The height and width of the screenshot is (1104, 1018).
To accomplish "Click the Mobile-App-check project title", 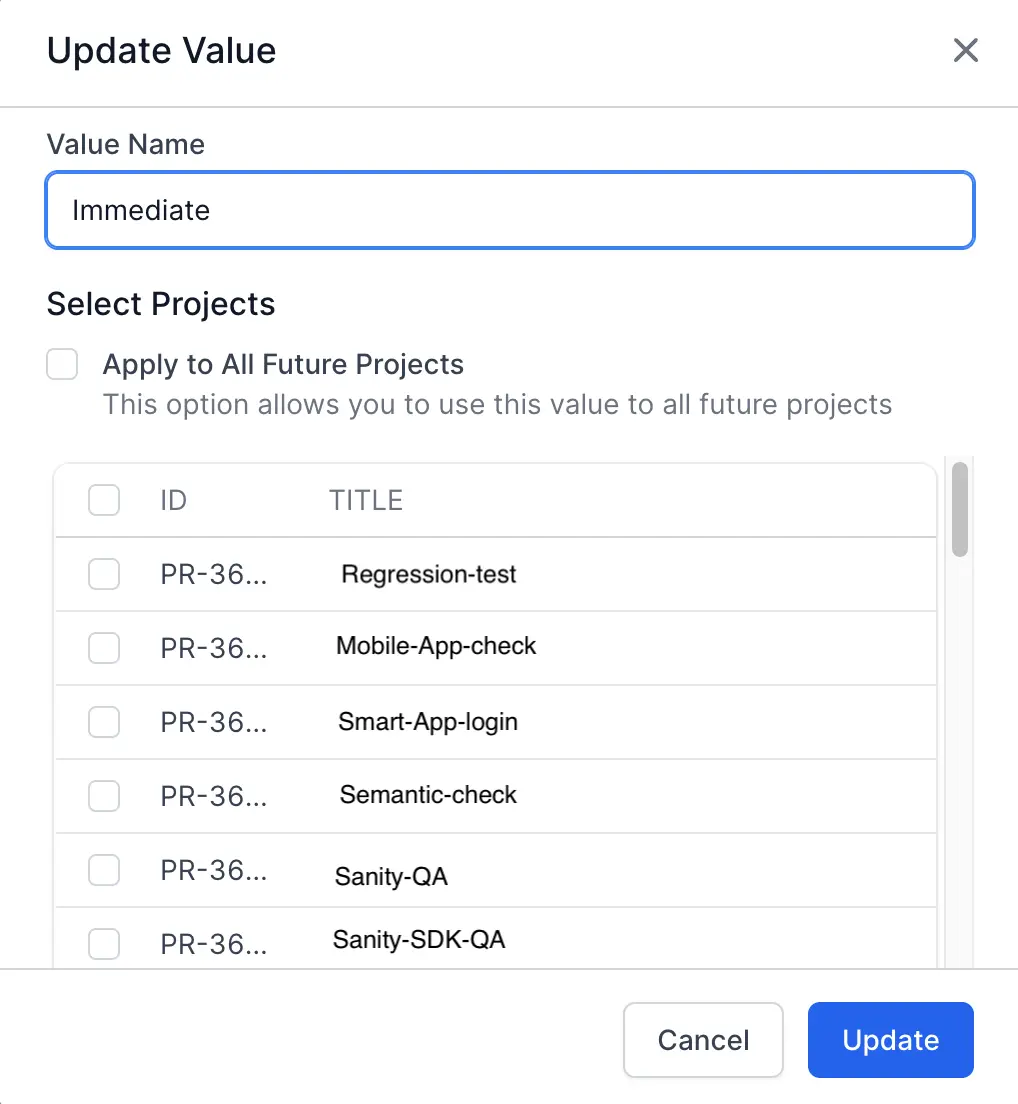I will pos(436,646).
